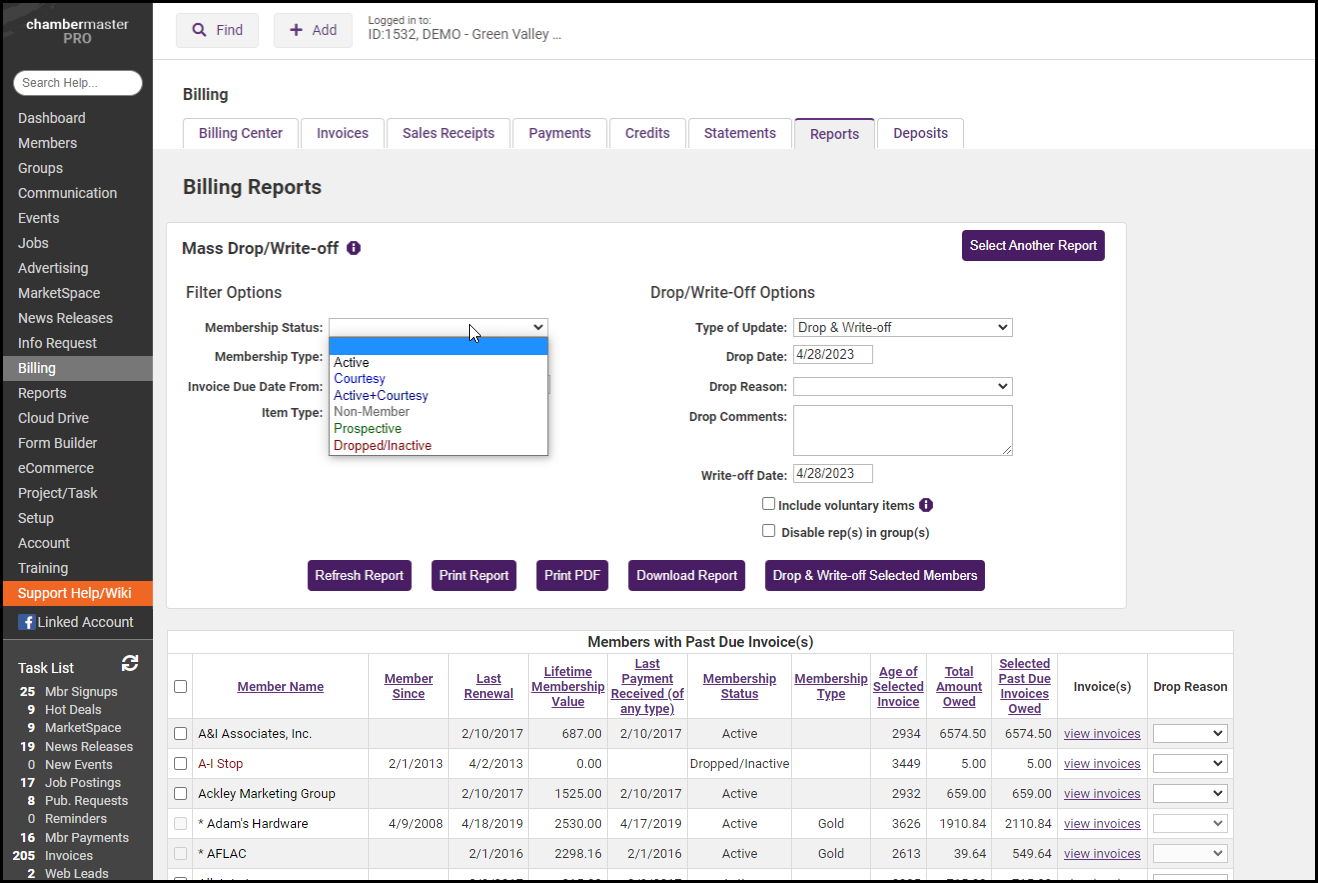The image size is (1318, 883).
Task: Click the info icon beside Include voluntary items
Action: point(926,505)
